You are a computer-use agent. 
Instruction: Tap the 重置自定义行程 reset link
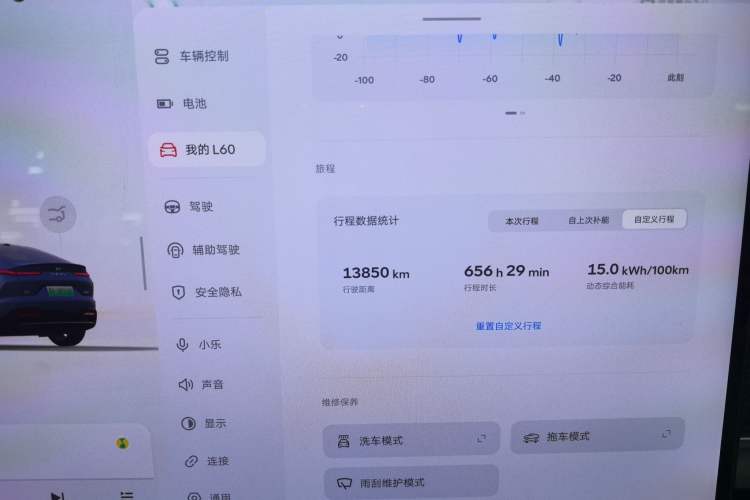508,326
